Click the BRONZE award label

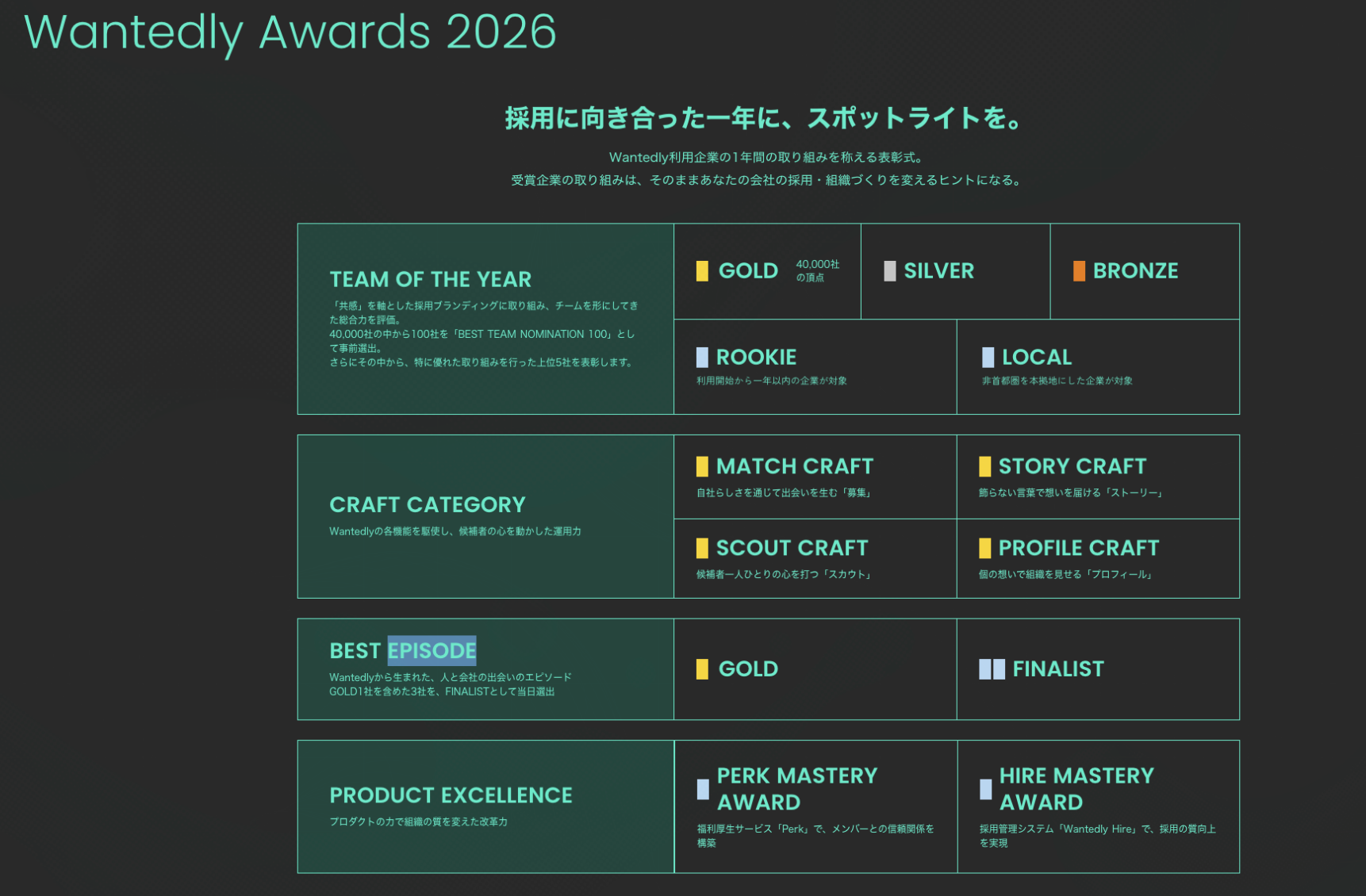pos(1136,271)
